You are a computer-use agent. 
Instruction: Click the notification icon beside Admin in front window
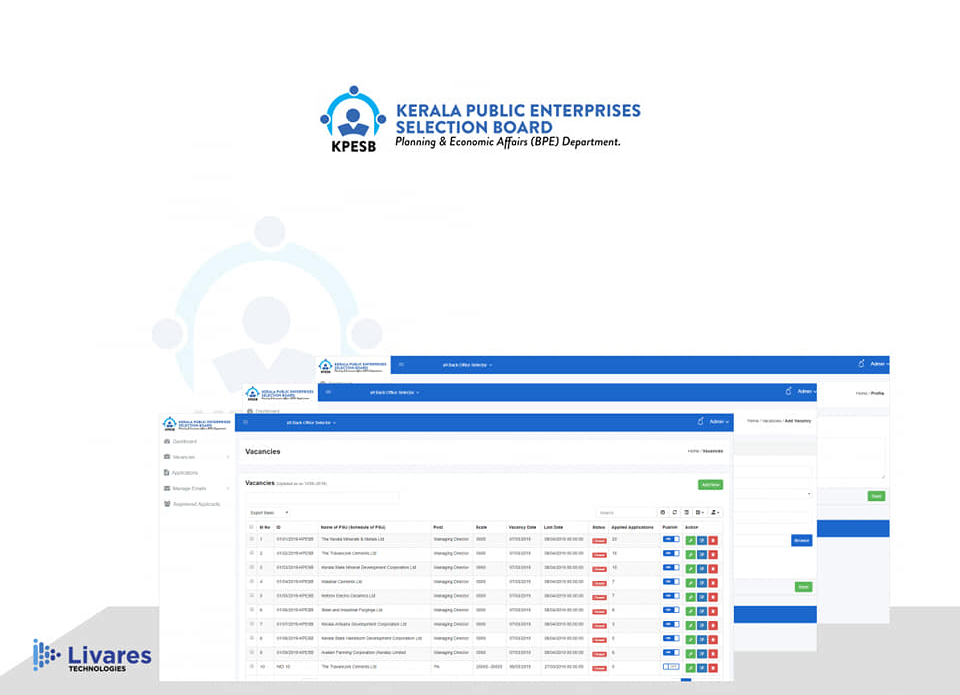coord(700,421)
